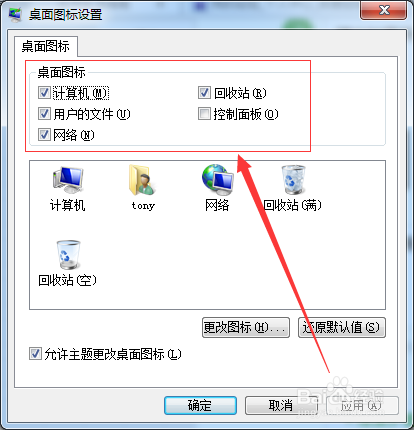Toggle 允许主题更改桌面图标(L) checkbox
The width and height of the screenshot is (414, 430).
(35, 354)
